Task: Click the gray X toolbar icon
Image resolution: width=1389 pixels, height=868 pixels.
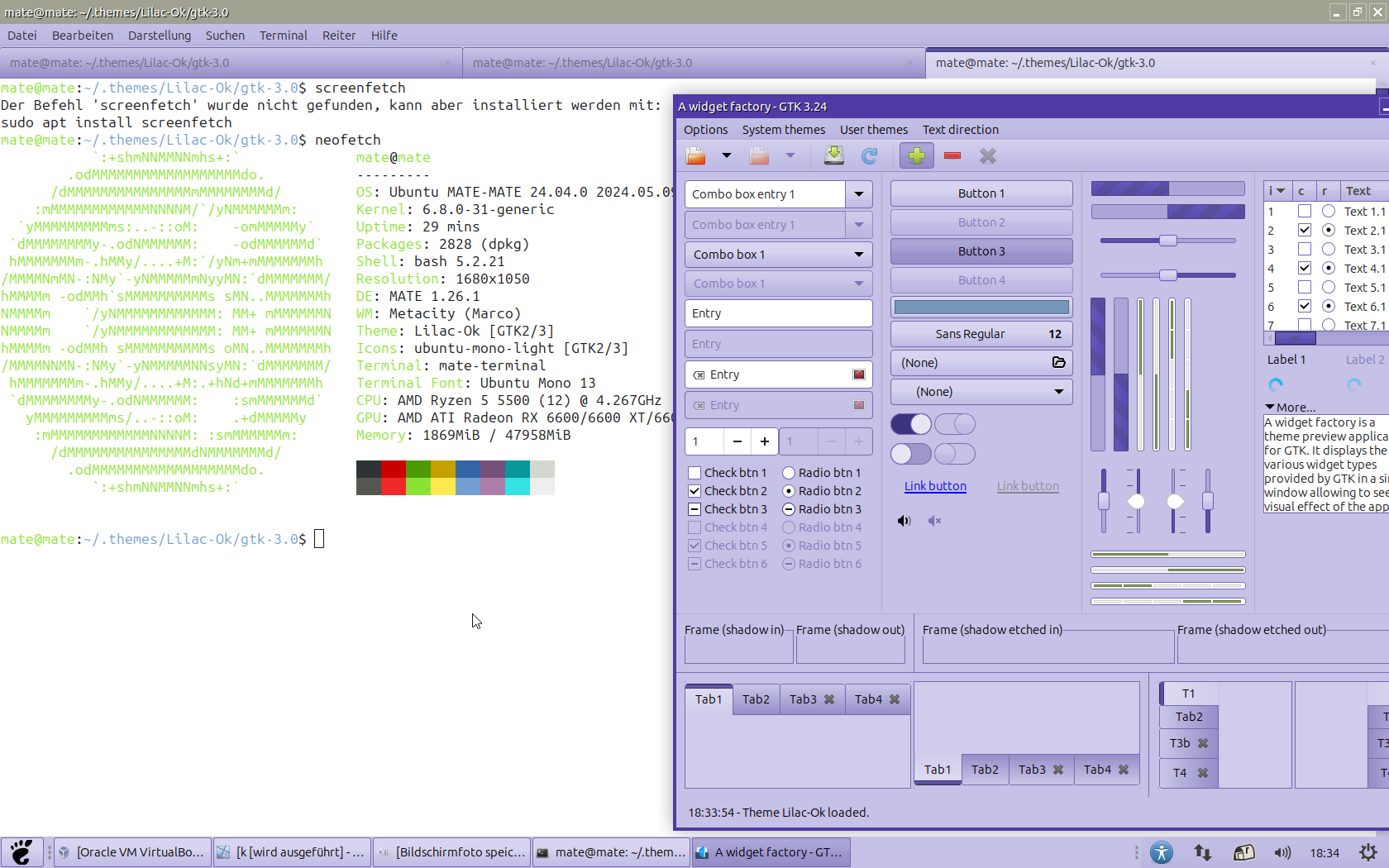Action: pyautogui.click(x=988, y=155)
